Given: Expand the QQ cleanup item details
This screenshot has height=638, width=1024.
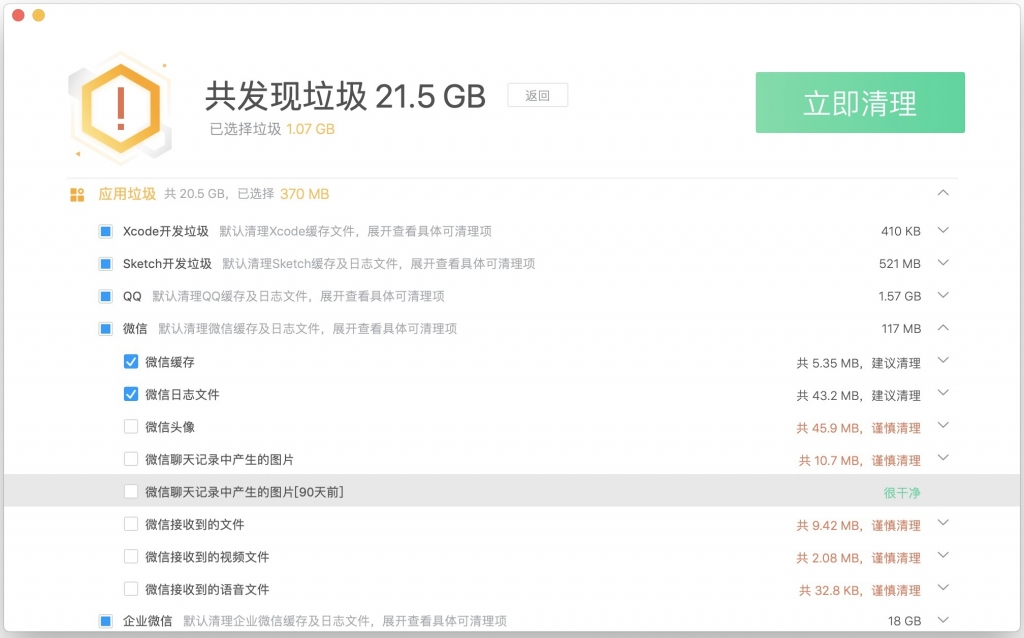Looking at the screenshot, I should 943,296.
